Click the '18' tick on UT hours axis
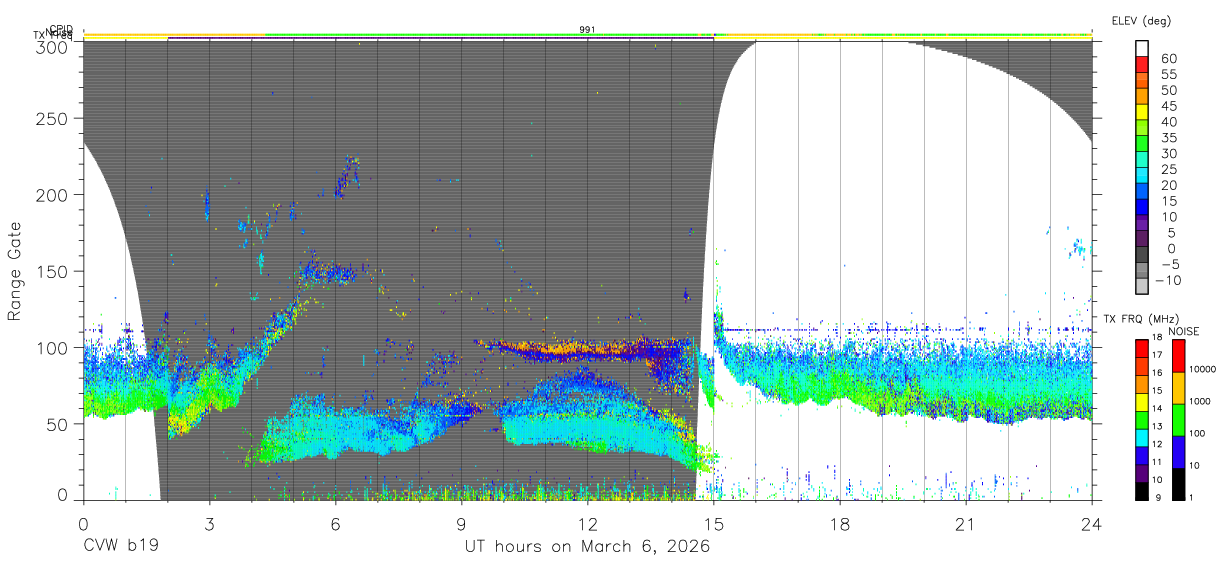1228x567 pixels. pos(840,523)
